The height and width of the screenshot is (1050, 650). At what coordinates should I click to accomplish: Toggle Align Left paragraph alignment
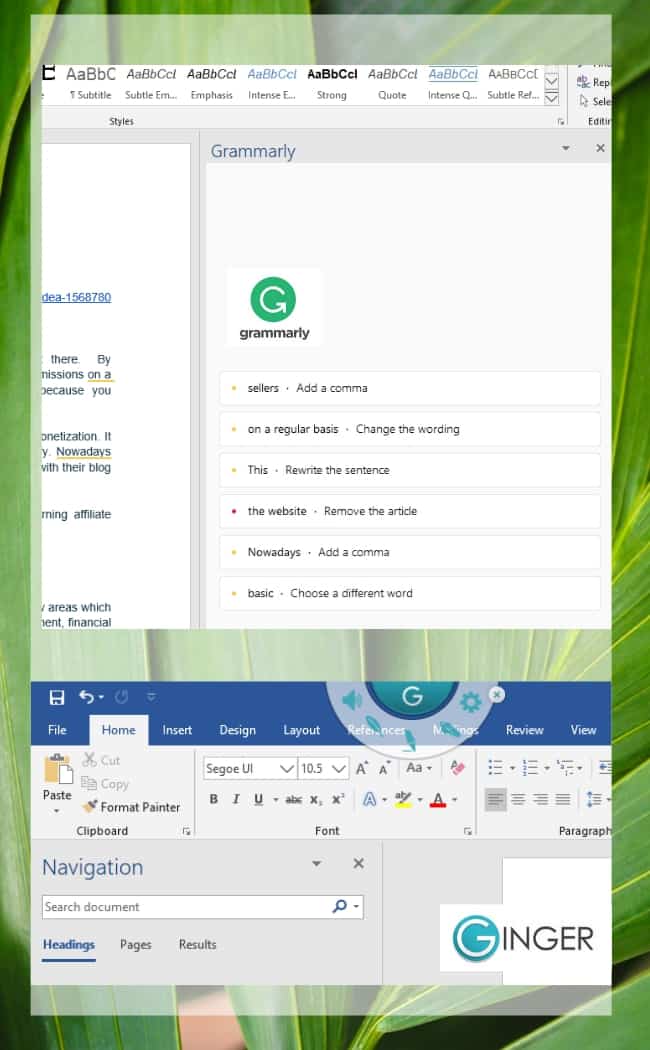[495, 799]
